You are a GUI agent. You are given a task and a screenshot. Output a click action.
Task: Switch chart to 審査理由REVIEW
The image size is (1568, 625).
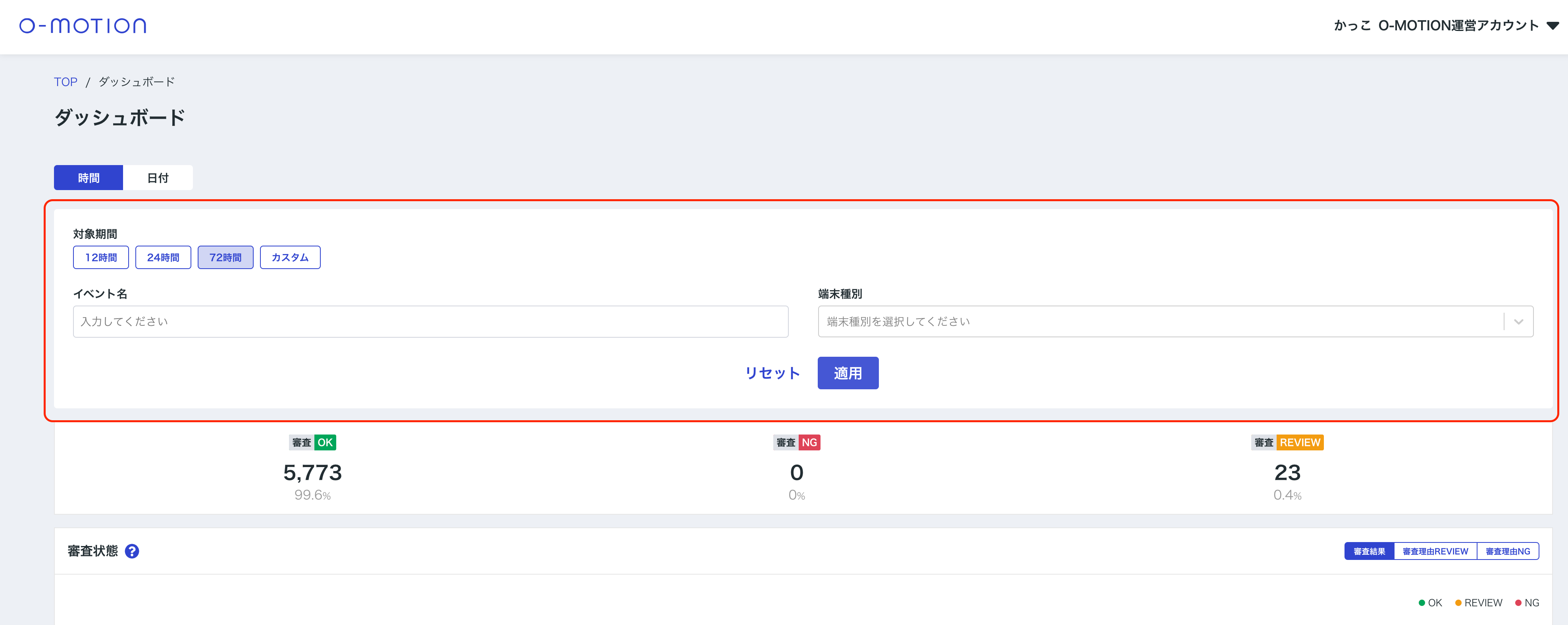[x=1435, y=551]
